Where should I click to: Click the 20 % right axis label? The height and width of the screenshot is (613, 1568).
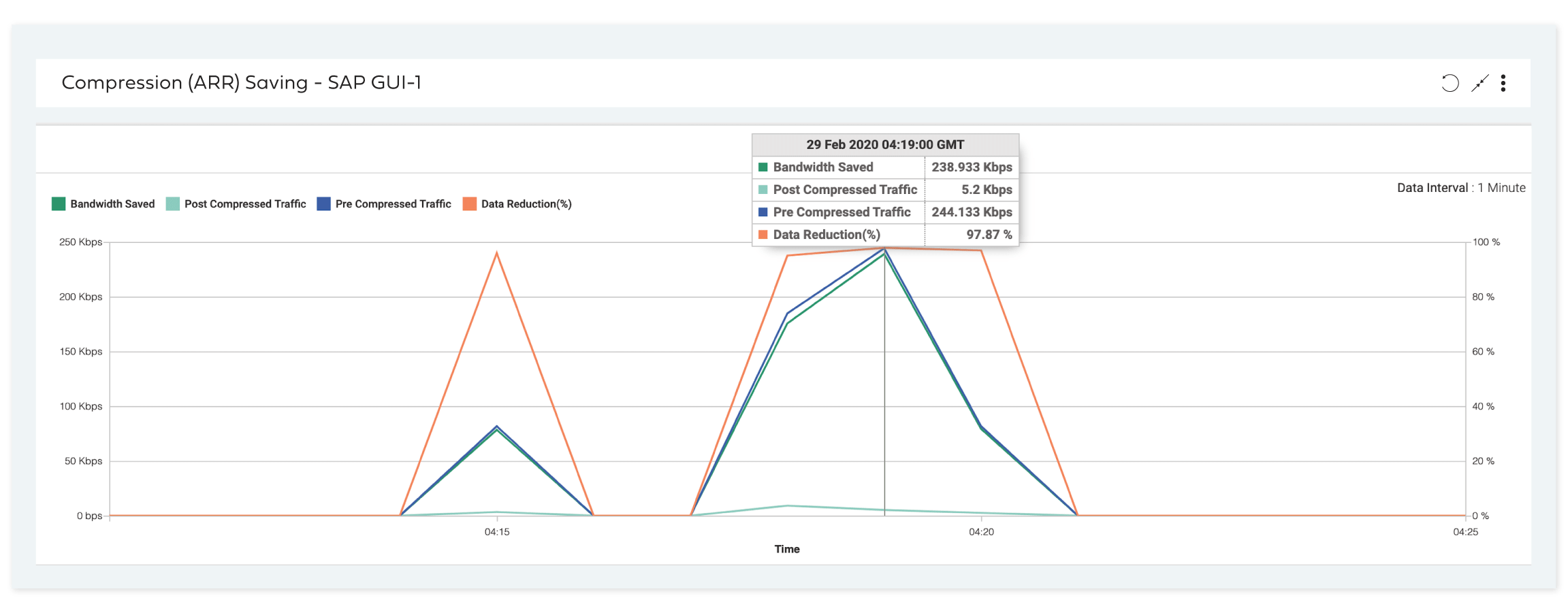click(1483, 461)
